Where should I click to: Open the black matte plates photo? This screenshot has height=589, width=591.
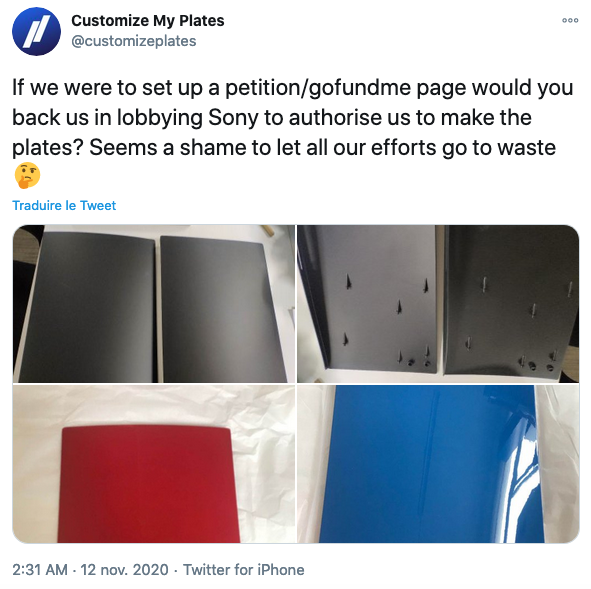pyautogui.click(x=154, y=304)
